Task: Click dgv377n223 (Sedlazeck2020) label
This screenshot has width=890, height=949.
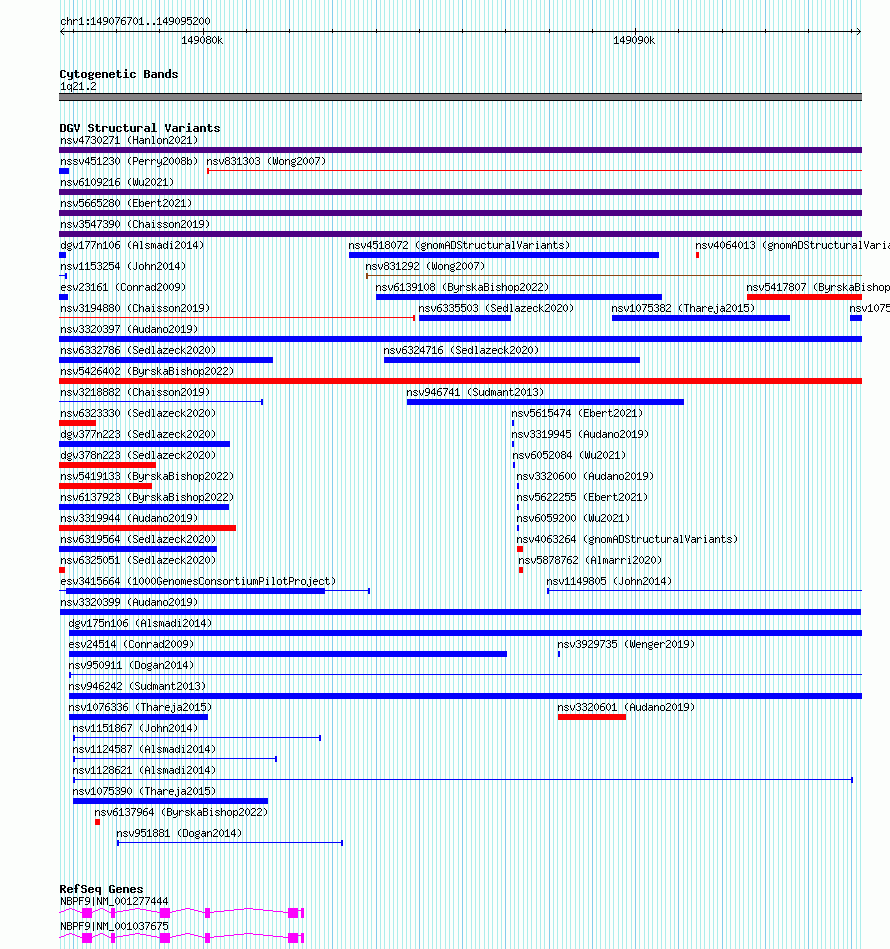Action: pyautogui.click(x=138, y=435)
